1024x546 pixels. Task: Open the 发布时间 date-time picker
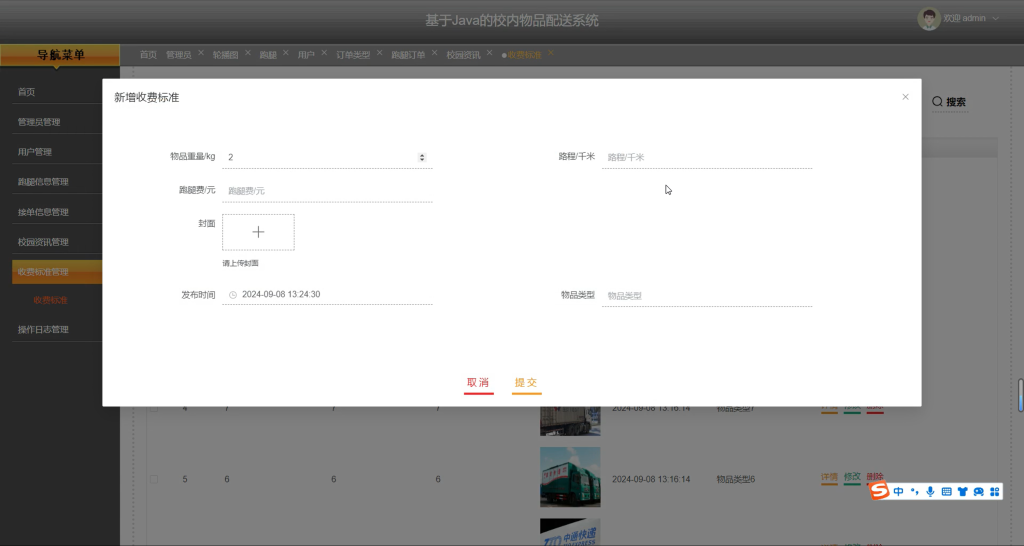pyautogui.click(x=327, y=295)
